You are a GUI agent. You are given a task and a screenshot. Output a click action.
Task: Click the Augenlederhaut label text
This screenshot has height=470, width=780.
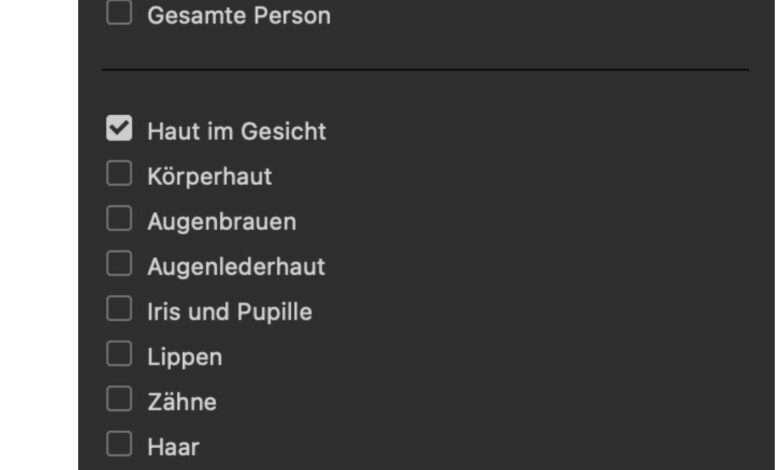pyautogui.click(x=236, y=267)
